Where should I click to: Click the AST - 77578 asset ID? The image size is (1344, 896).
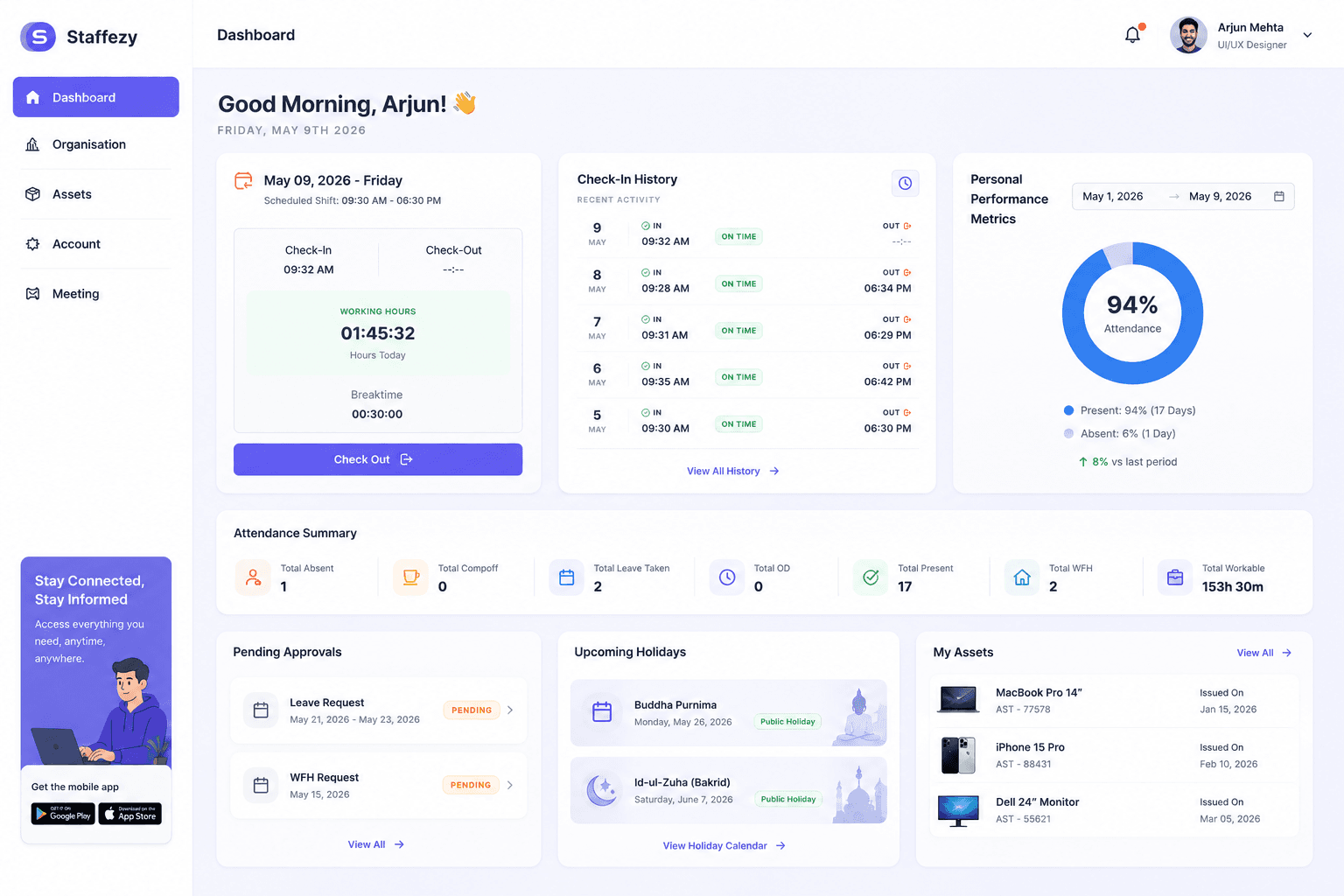(x=1023, y=710)
